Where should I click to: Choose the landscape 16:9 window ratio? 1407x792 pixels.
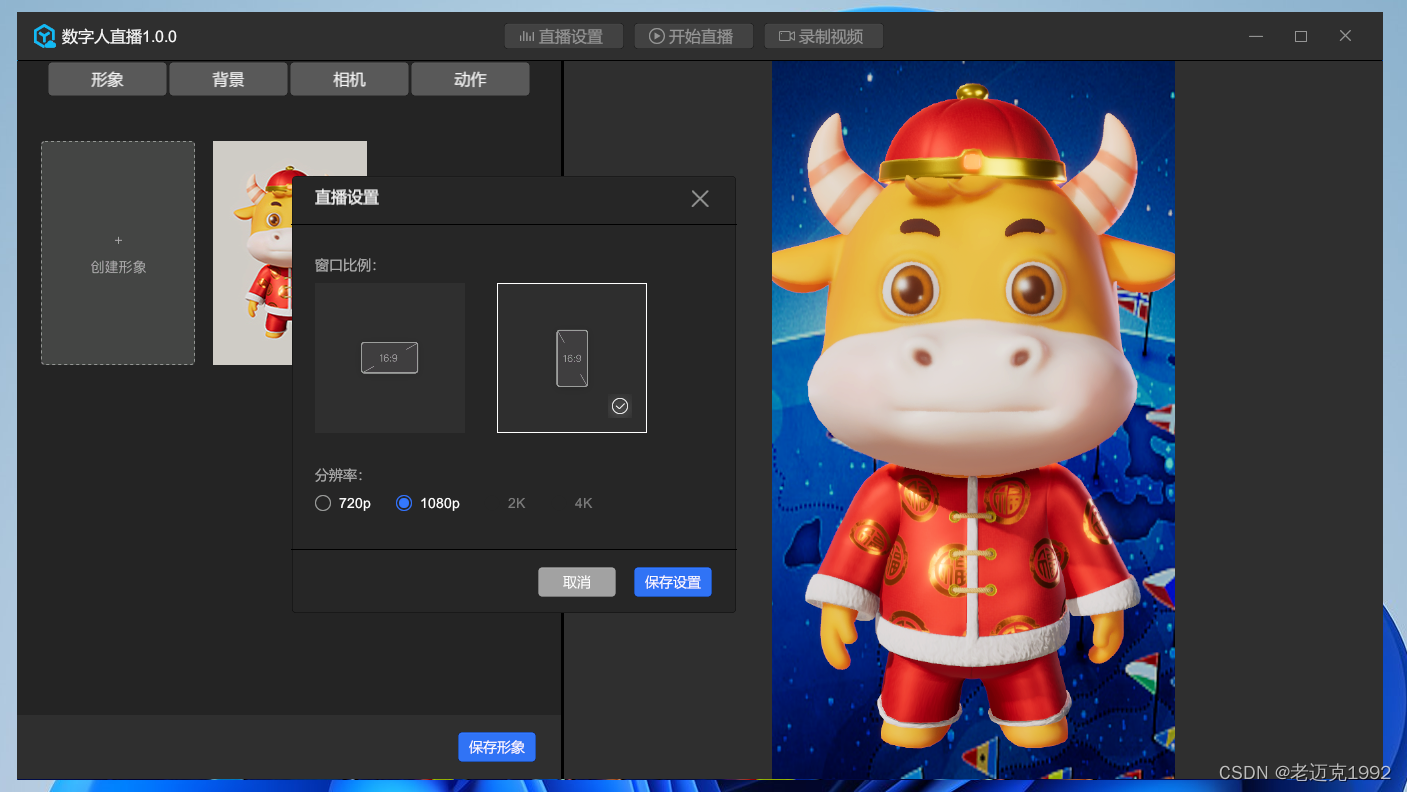pos(390,358)
